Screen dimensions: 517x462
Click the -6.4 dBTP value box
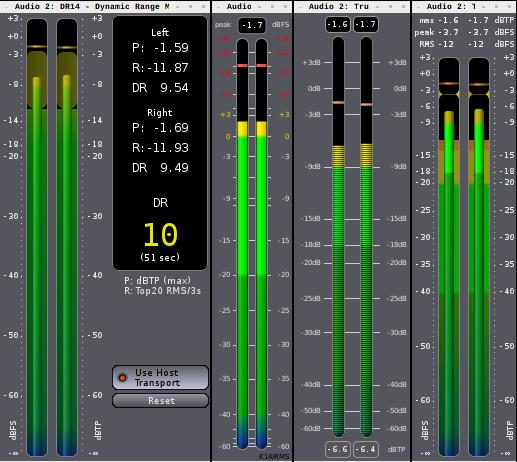(x=365, y=449)
